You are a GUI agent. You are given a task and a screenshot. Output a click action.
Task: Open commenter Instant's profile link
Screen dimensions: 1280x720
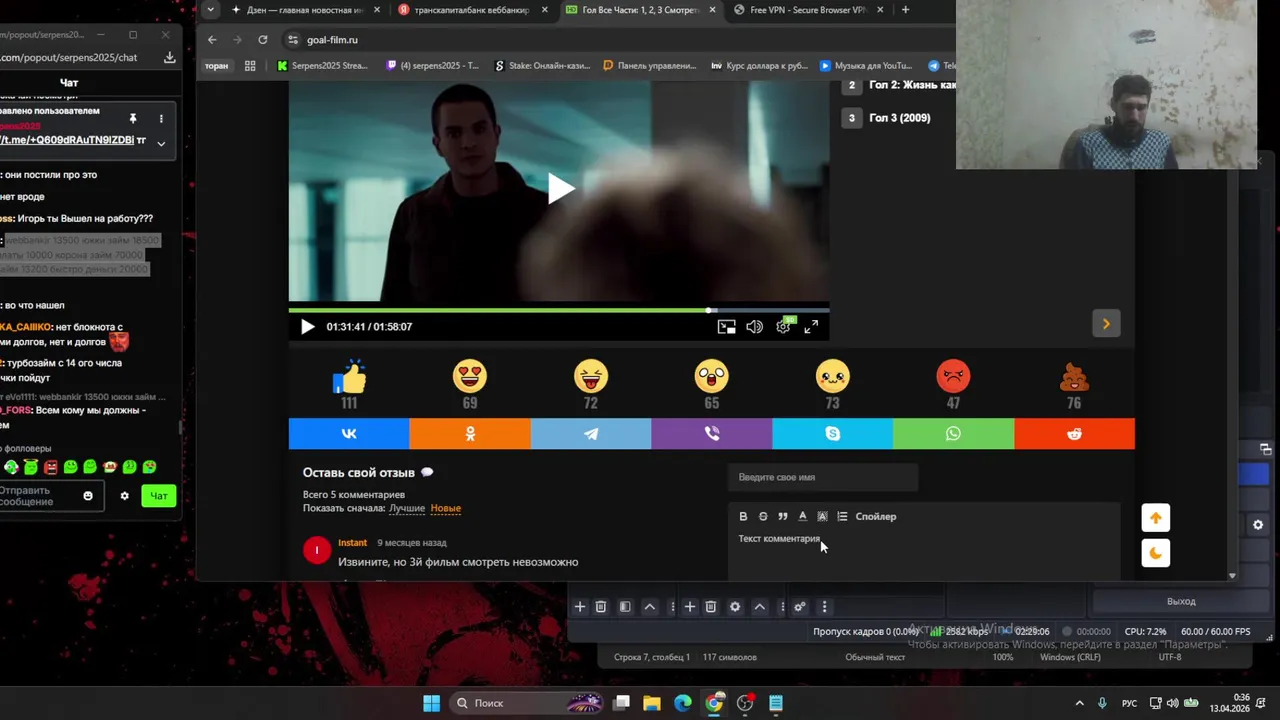click(352, 543)
